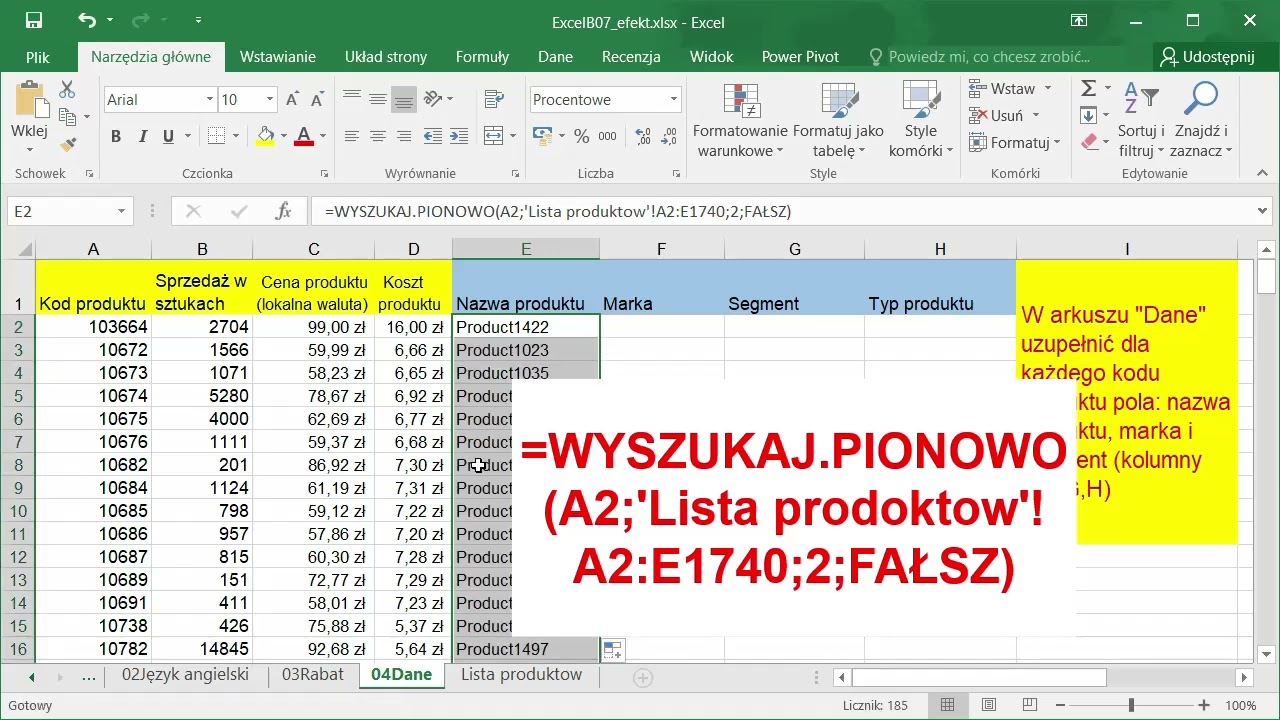Open the Lista produktow sheet tab
1280x720 pixels.
click(x=521, y=675)
